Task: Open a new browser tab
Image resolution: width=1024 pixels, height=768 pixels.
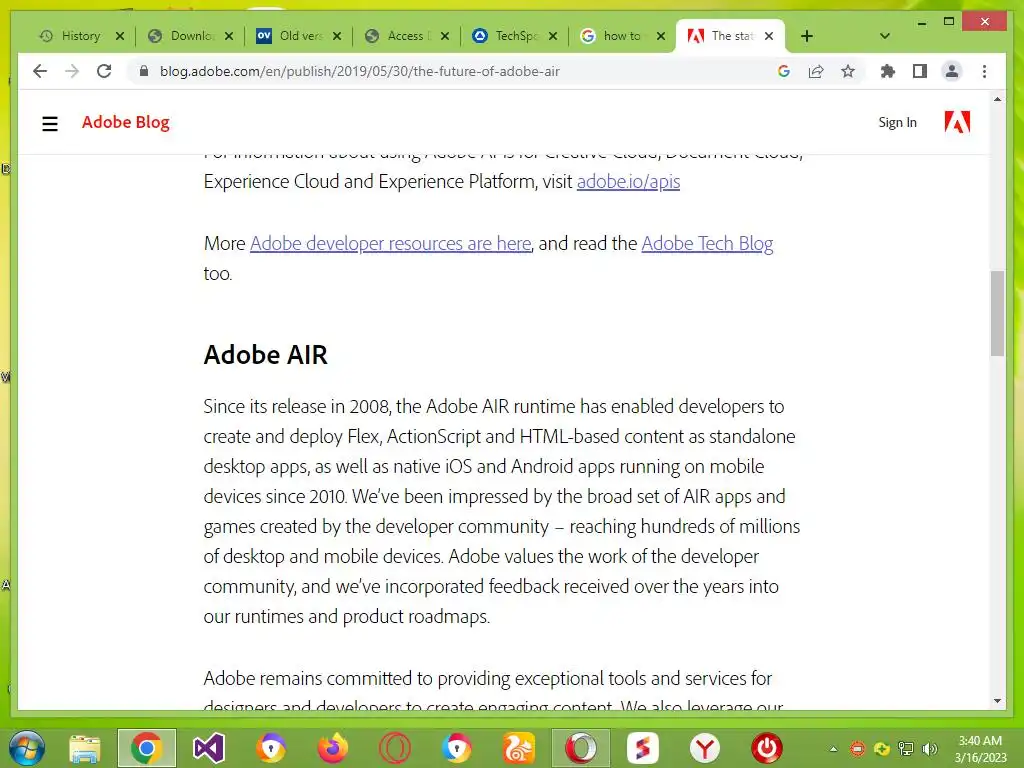Action: [x=807, y=37]
